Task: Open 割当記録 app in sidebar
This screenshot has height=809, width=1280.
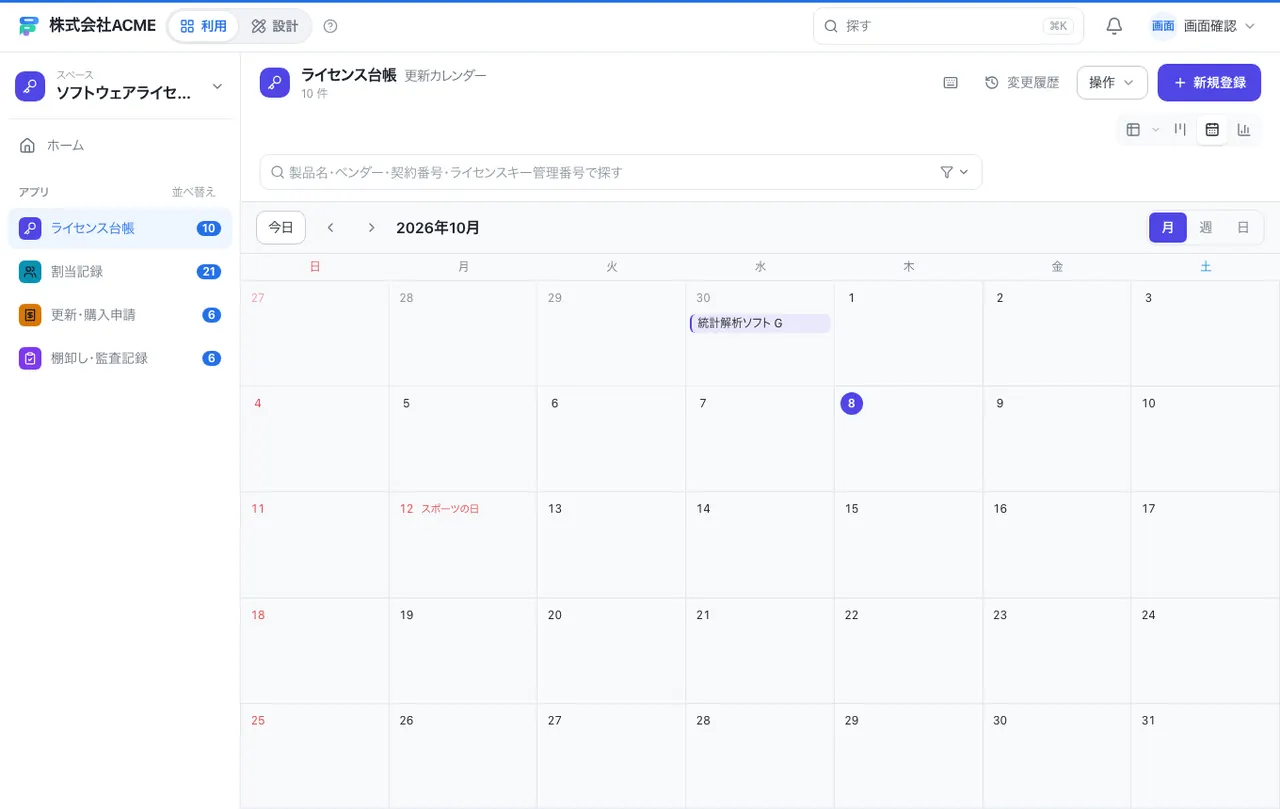Action: coord(120,271)
